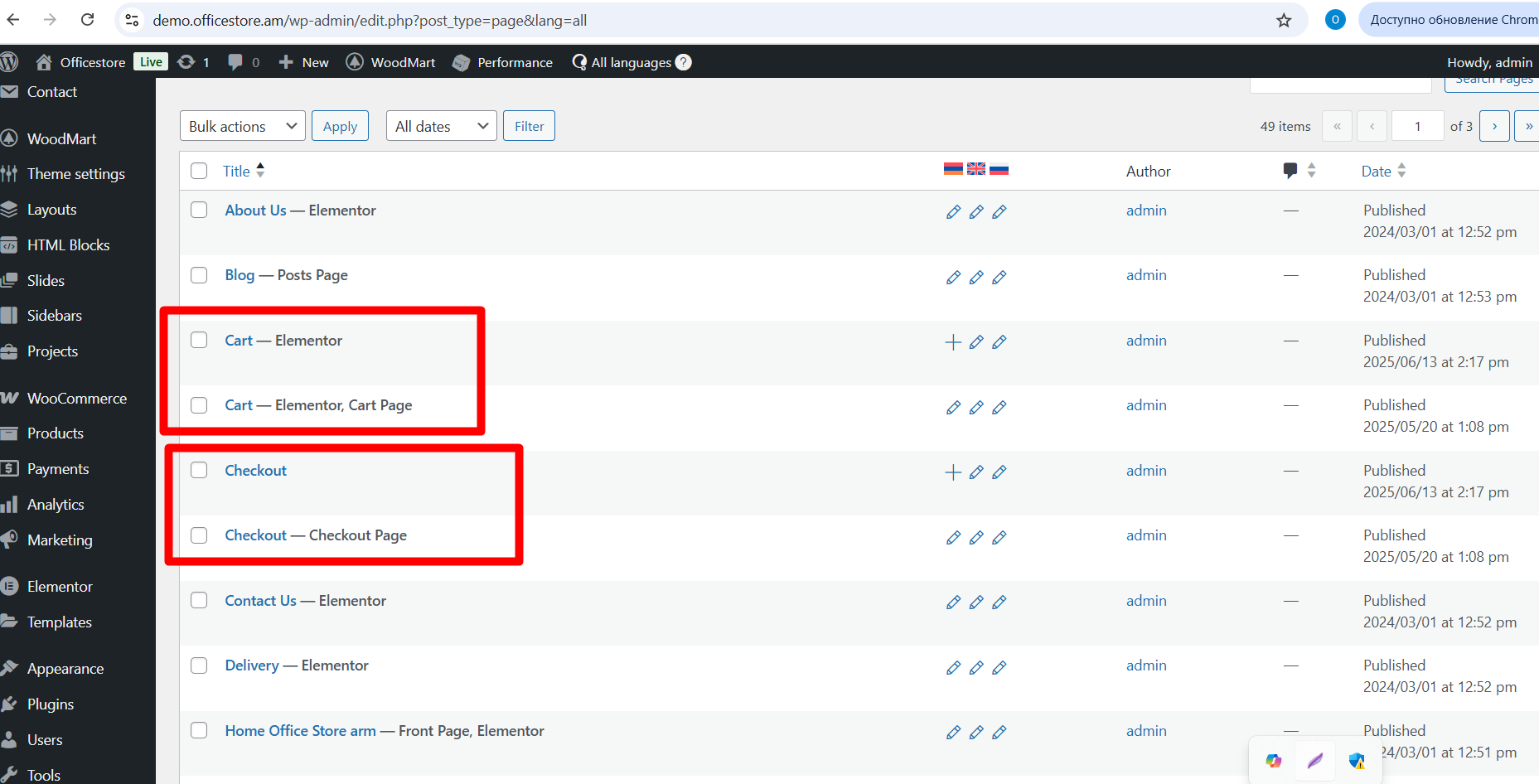Viewport: 1539px width, 784px height.
Task: Click the updates refresh icon in admin bar
Action: click(x=186, y=62)
